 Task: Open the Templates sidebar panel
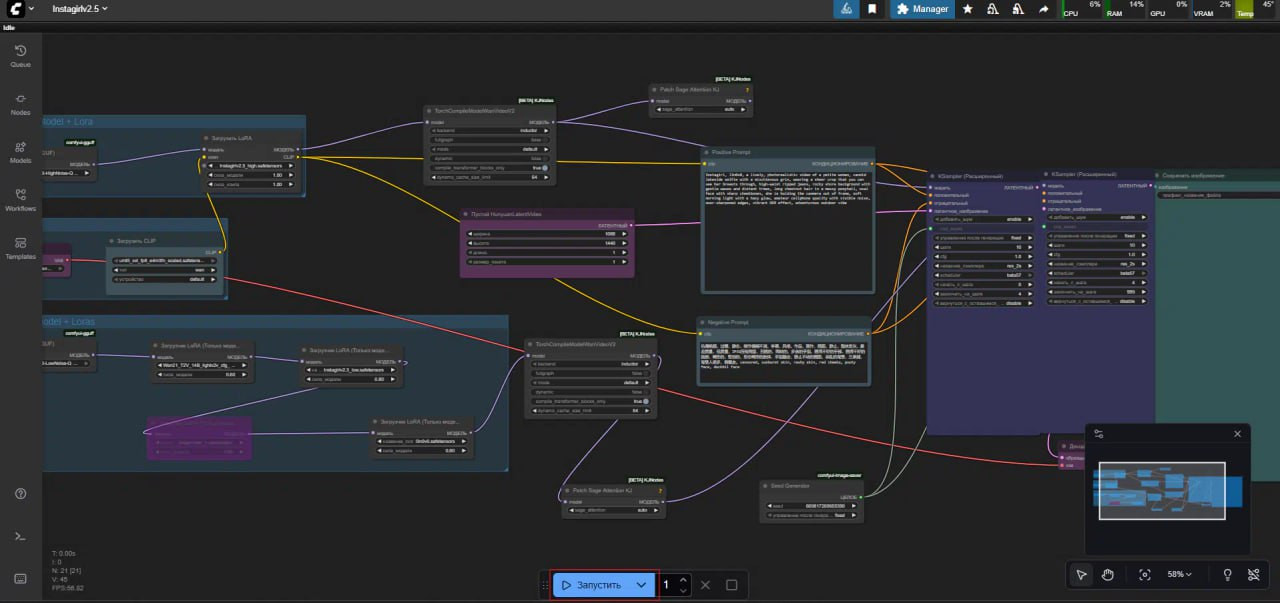pos(20,248)
